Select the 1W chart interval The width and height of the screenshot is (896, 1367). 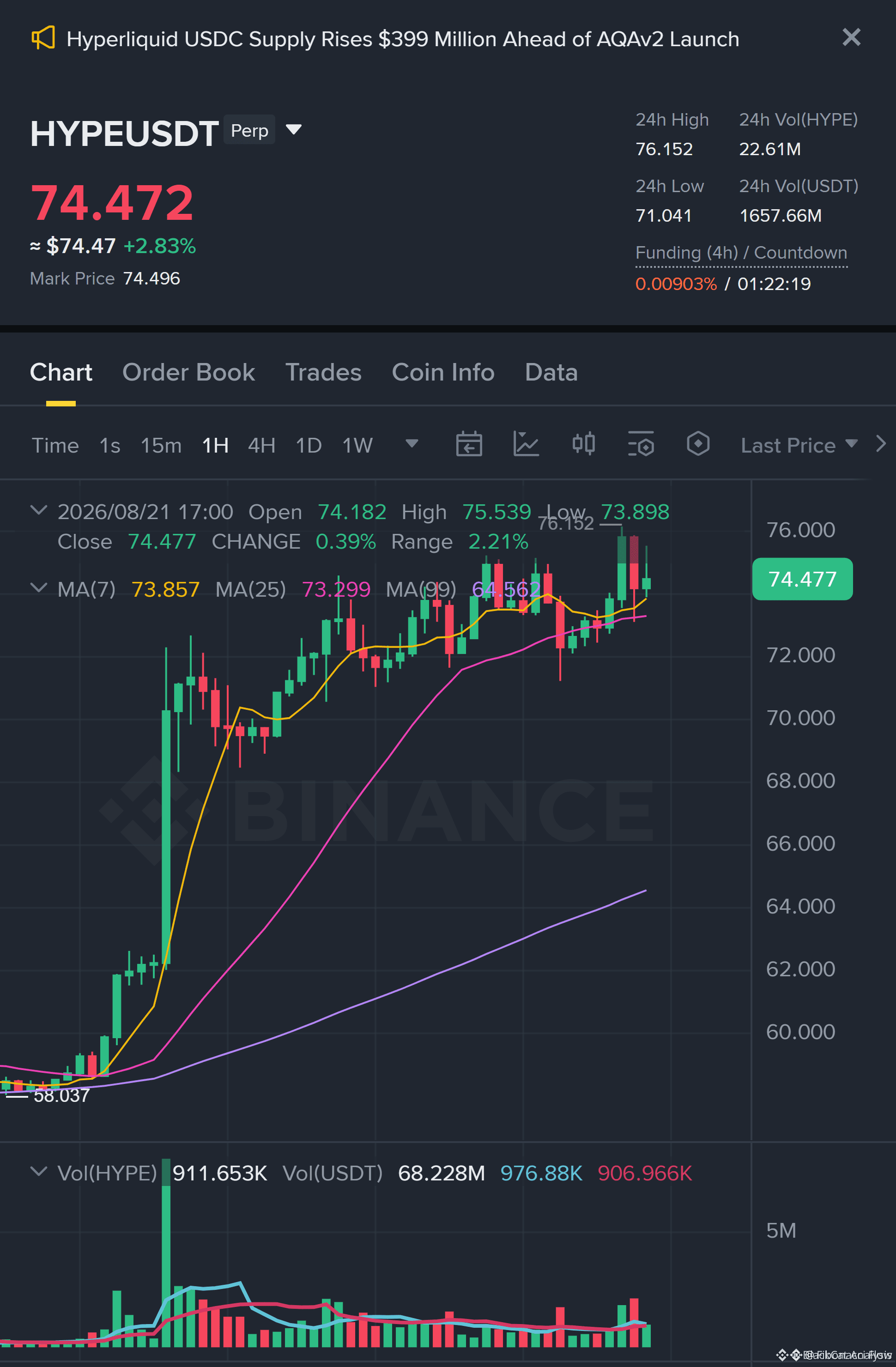point(357,445)
